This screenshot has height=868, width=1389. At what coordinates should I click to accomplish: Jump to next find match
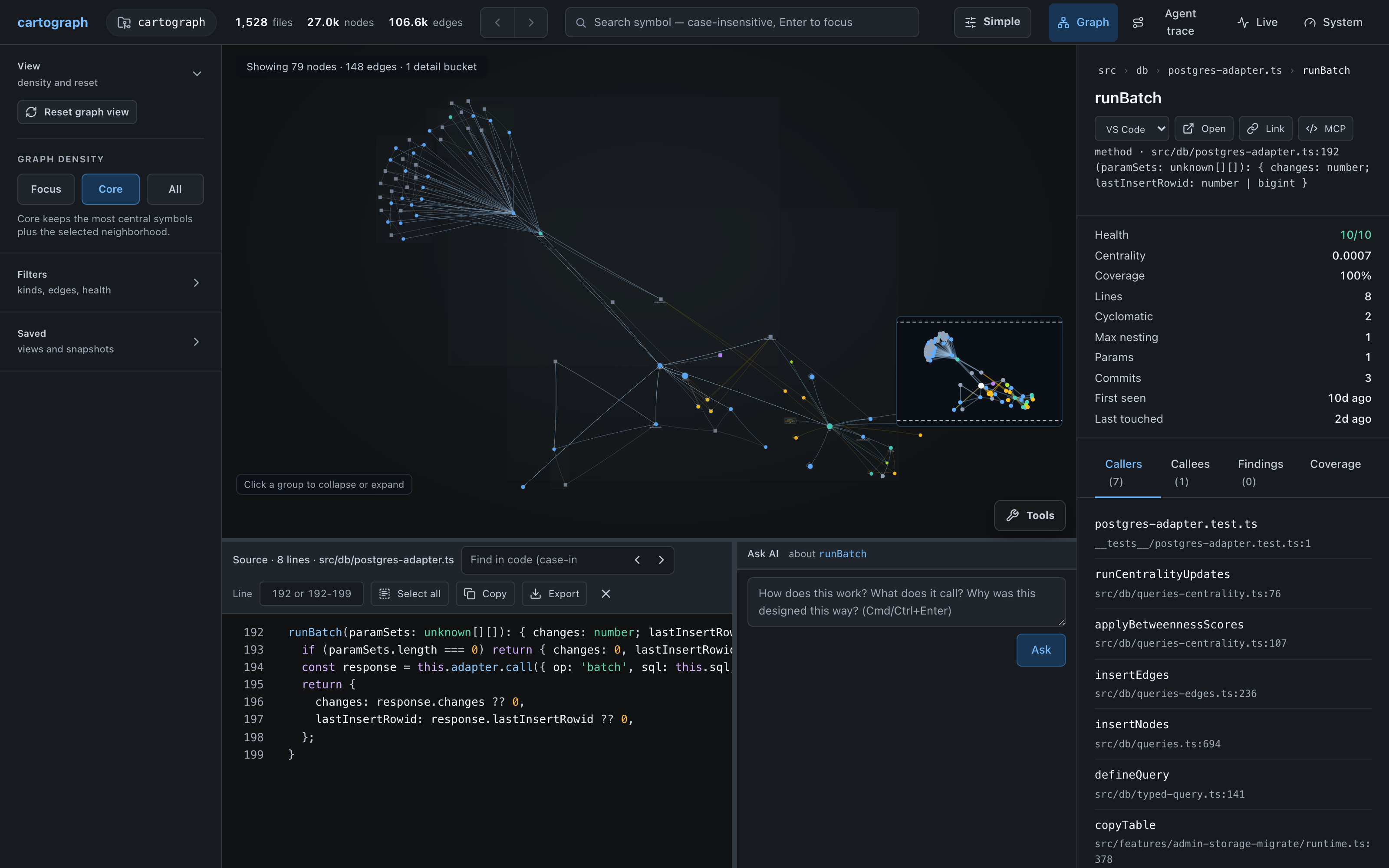click(x=661, y=560)
